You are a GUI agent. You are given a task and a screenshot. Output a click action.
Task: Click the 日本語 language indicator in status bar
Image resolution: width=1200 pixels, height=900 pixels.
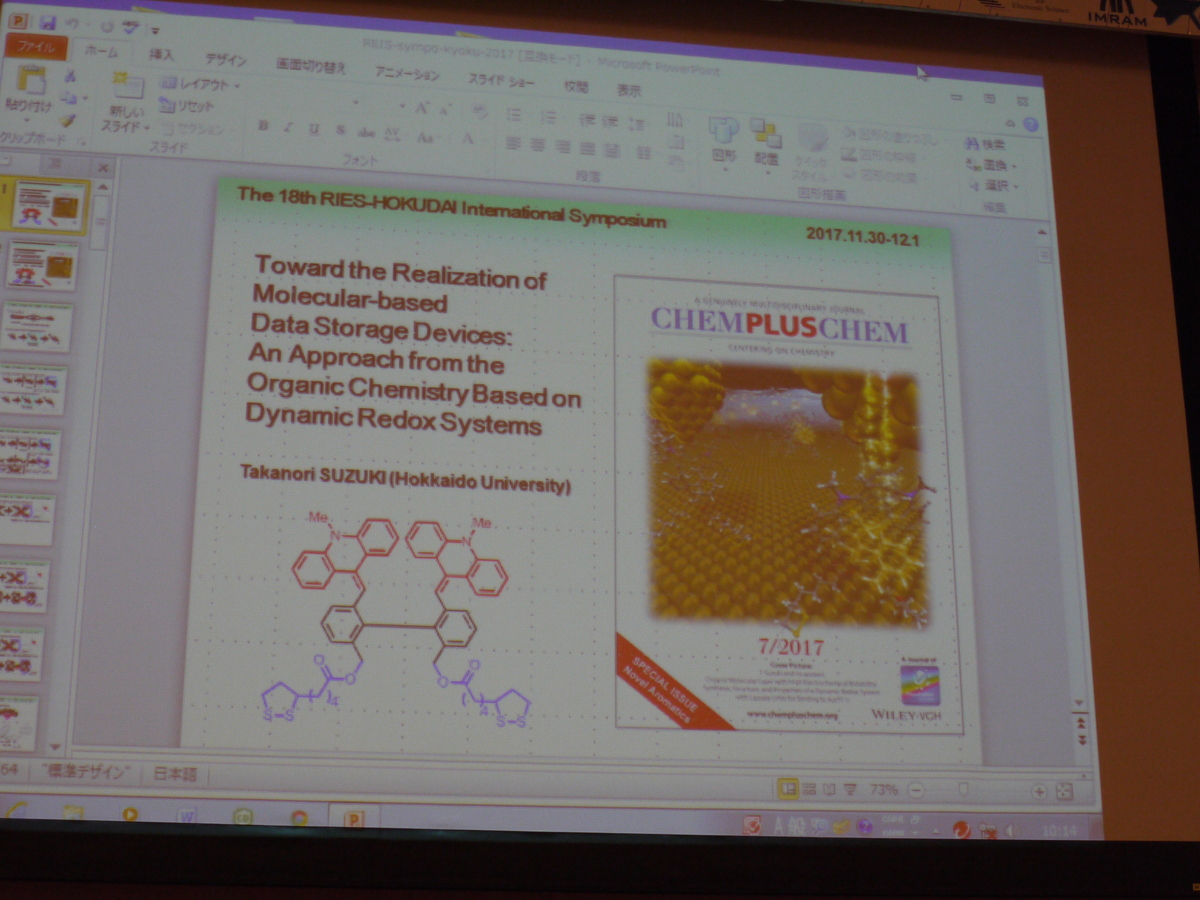[x=175, y=775]
